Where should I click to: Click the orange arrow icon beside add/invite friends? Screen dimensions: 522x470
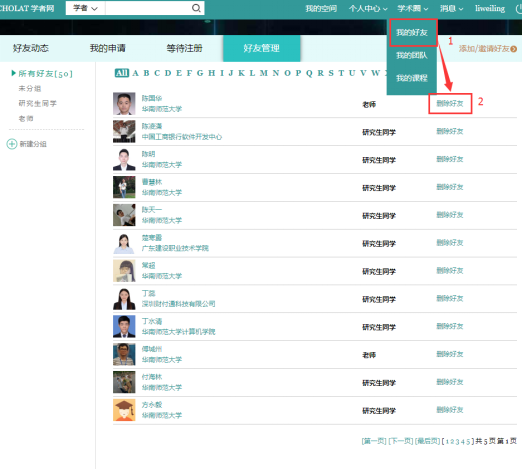514,49
